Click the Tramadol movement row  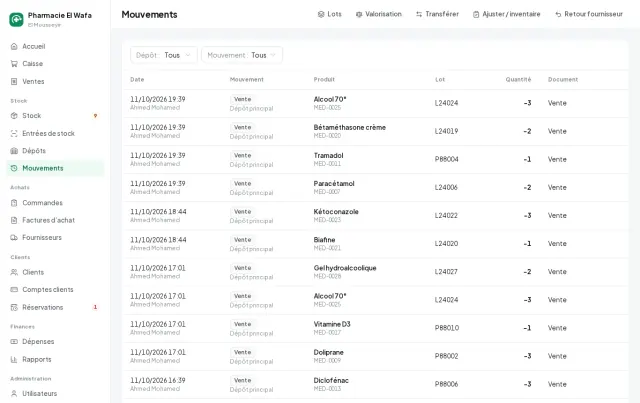(x=375, y=160)
